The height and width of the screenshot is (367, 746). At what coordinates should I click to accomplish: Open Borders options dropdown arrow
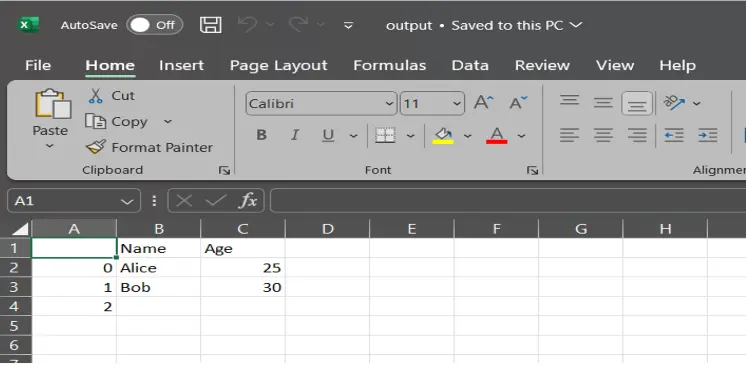click(x=411, y=136)
